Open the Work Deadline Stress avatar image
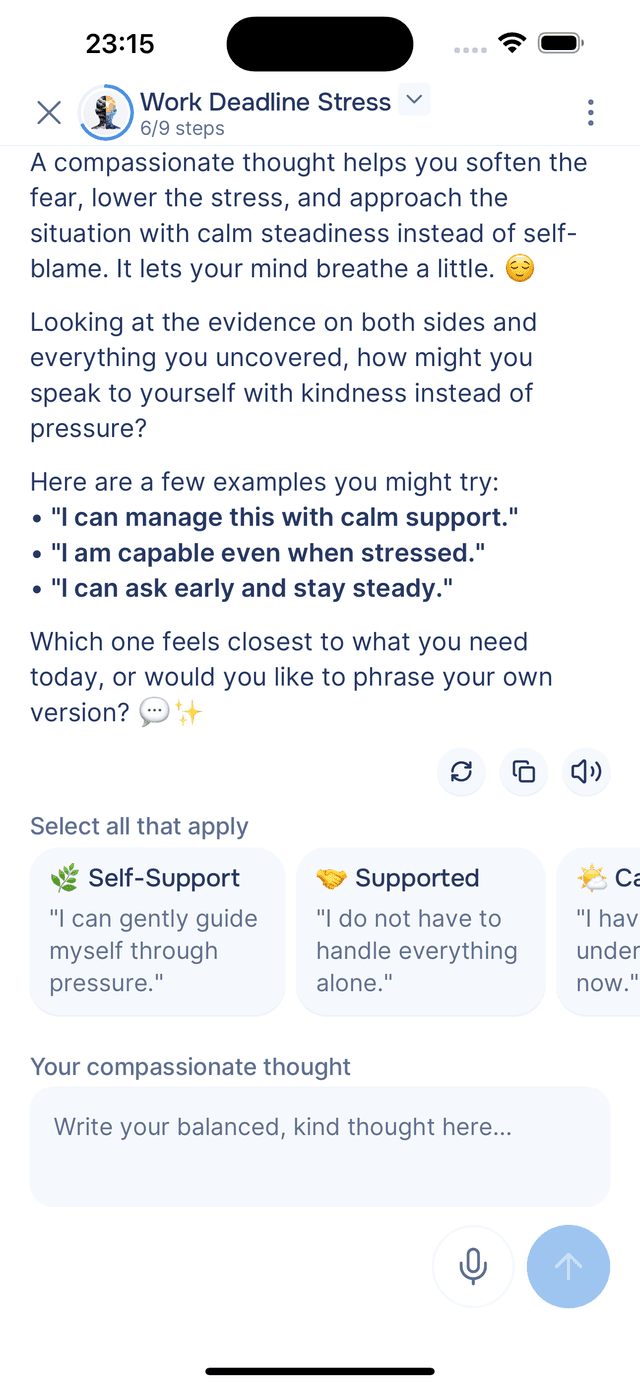Image resolution: width=640 pixels, height=1387 pixels. point(105,112)
